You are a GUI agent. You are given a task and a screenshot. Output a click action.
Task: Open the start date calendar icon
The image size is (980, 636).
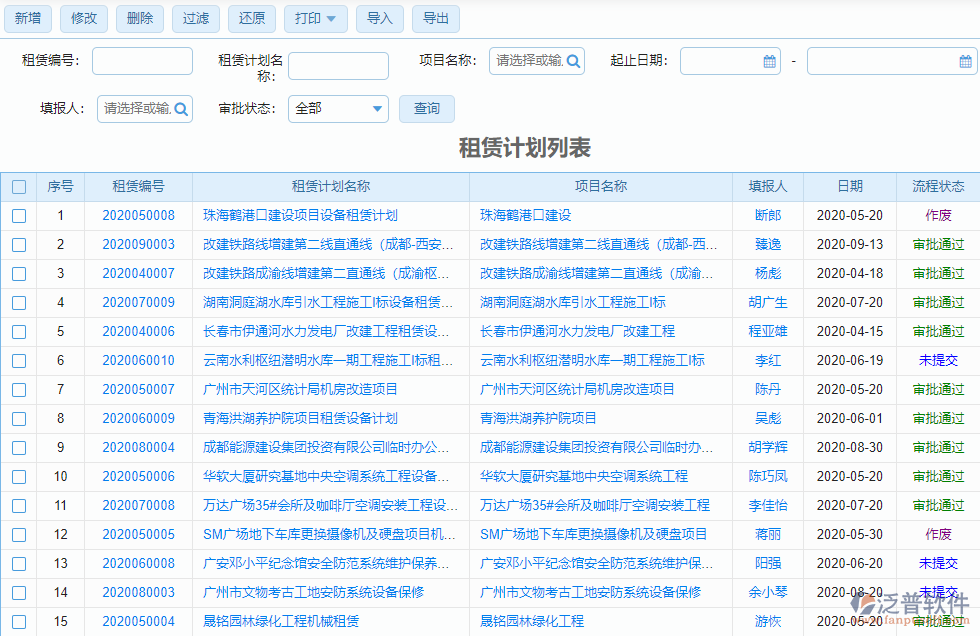[x=768, y=60]
